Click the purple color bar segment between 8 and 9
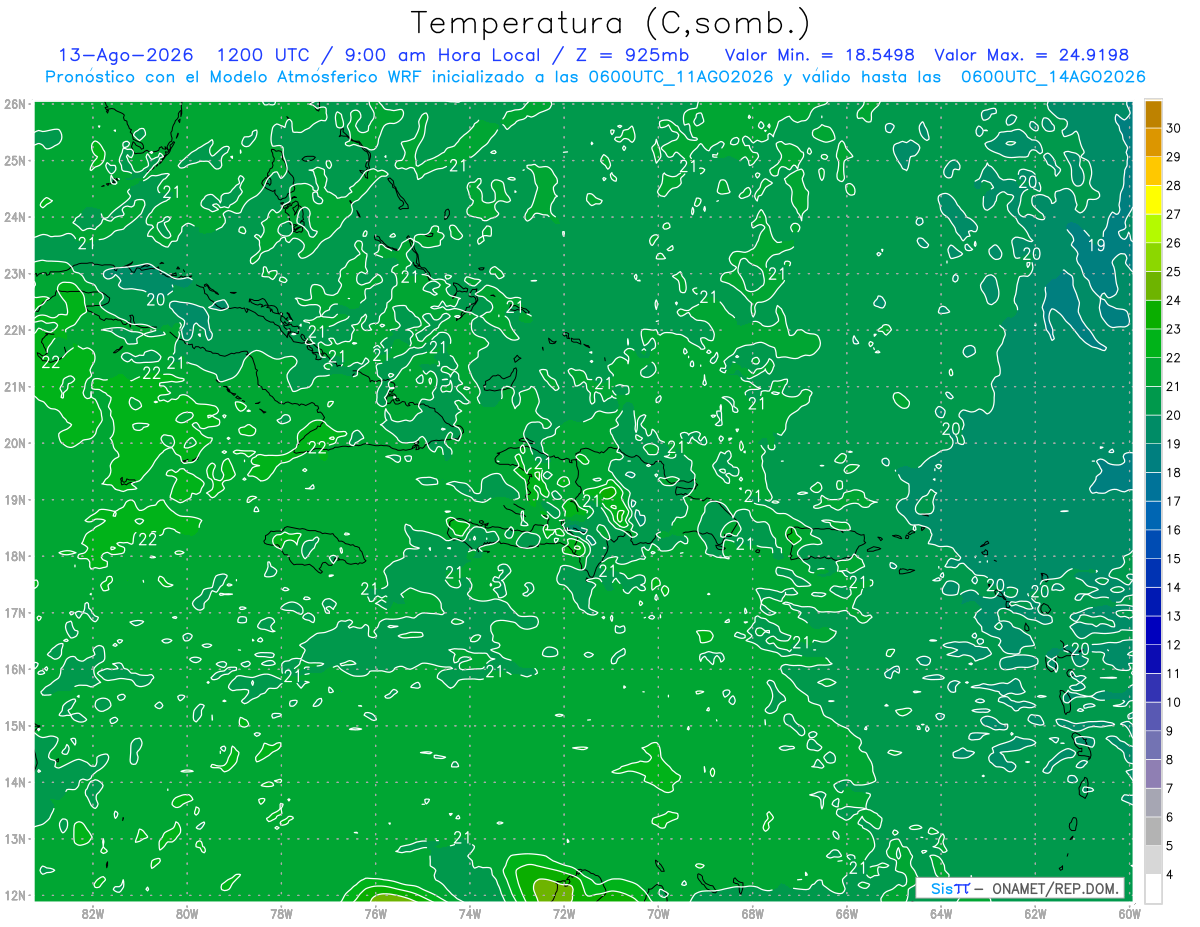This screenshot has height=927, width=1200. pyautogui.click(x=1153, y=745)
